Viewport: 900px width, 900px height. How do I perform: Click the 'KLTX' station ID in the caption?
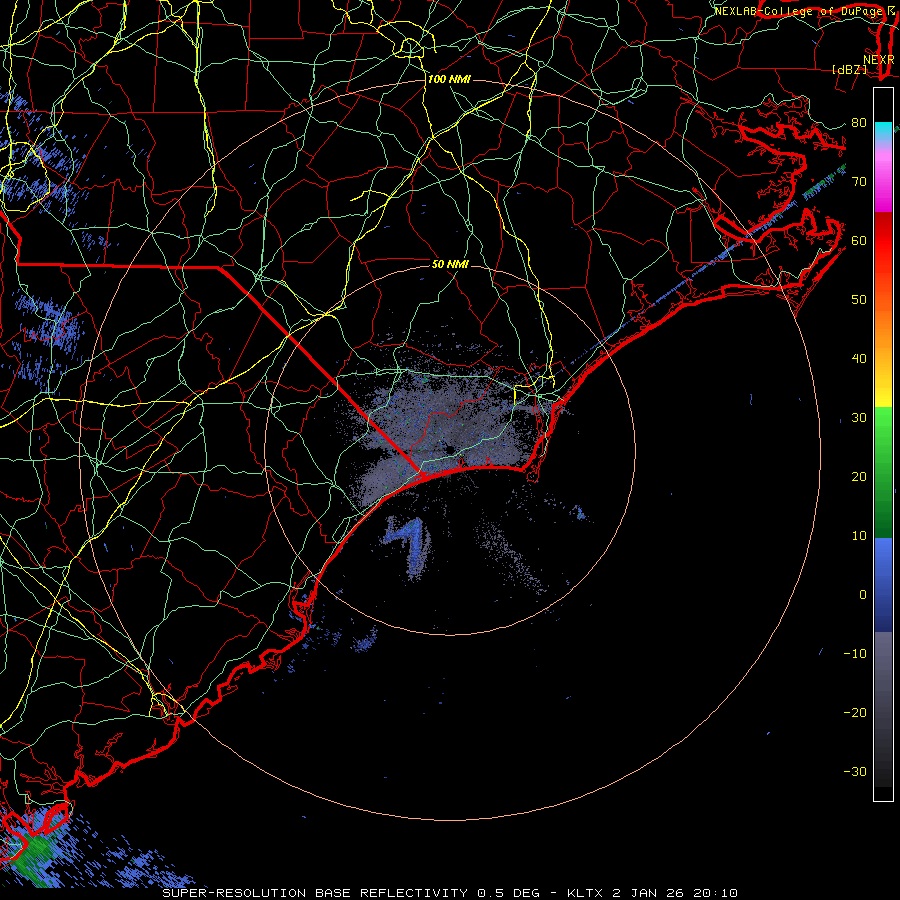[587, 893]
